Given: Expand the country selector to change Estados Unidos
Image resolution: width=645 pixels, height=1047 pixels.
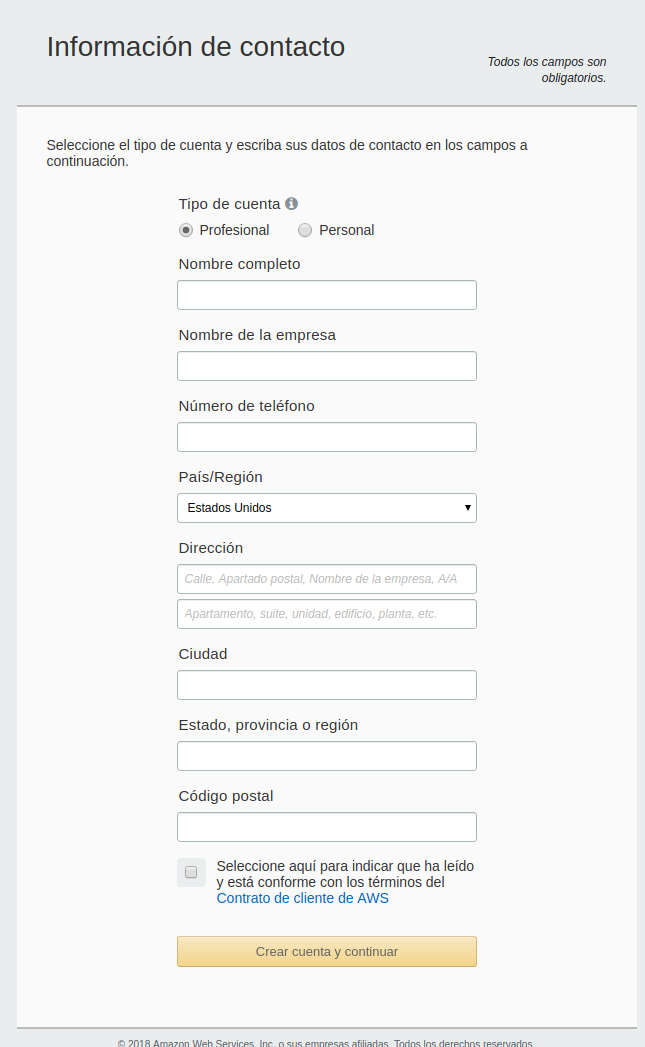Looking at the screenshot, I should point(326,508).
